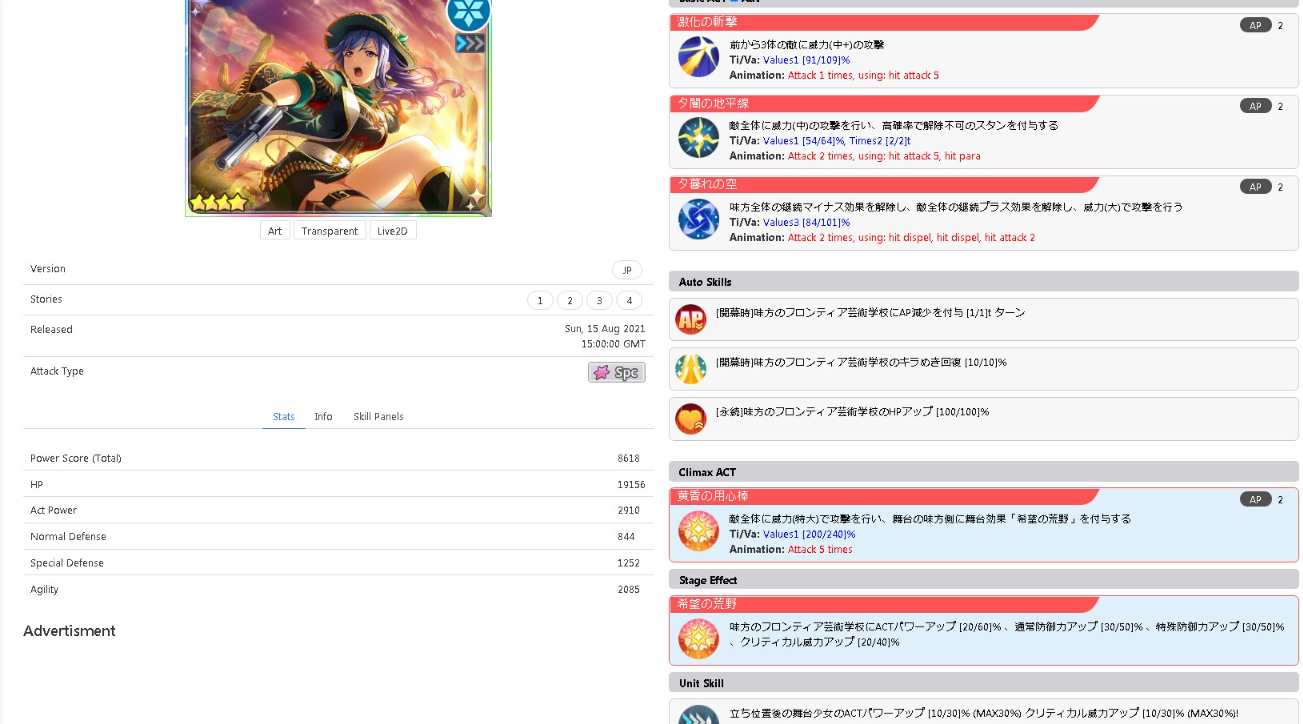Open story number 4
1303x724 pixels.
629,300
